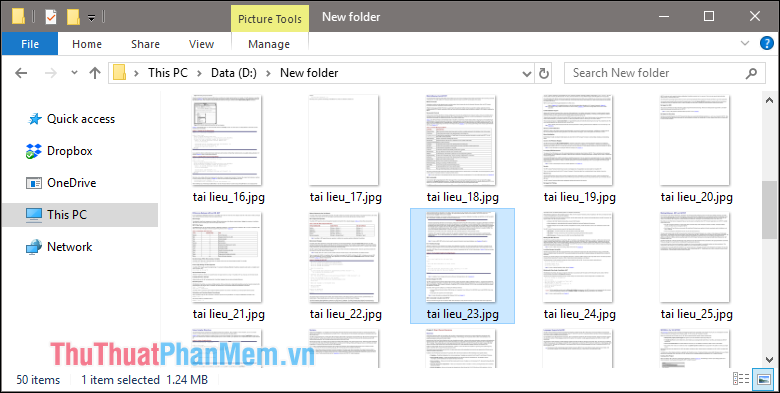Switch to the Share ribbon tab
Image resolution: width=780 pixels, height=393 pixels.
(x=145, y=44)
